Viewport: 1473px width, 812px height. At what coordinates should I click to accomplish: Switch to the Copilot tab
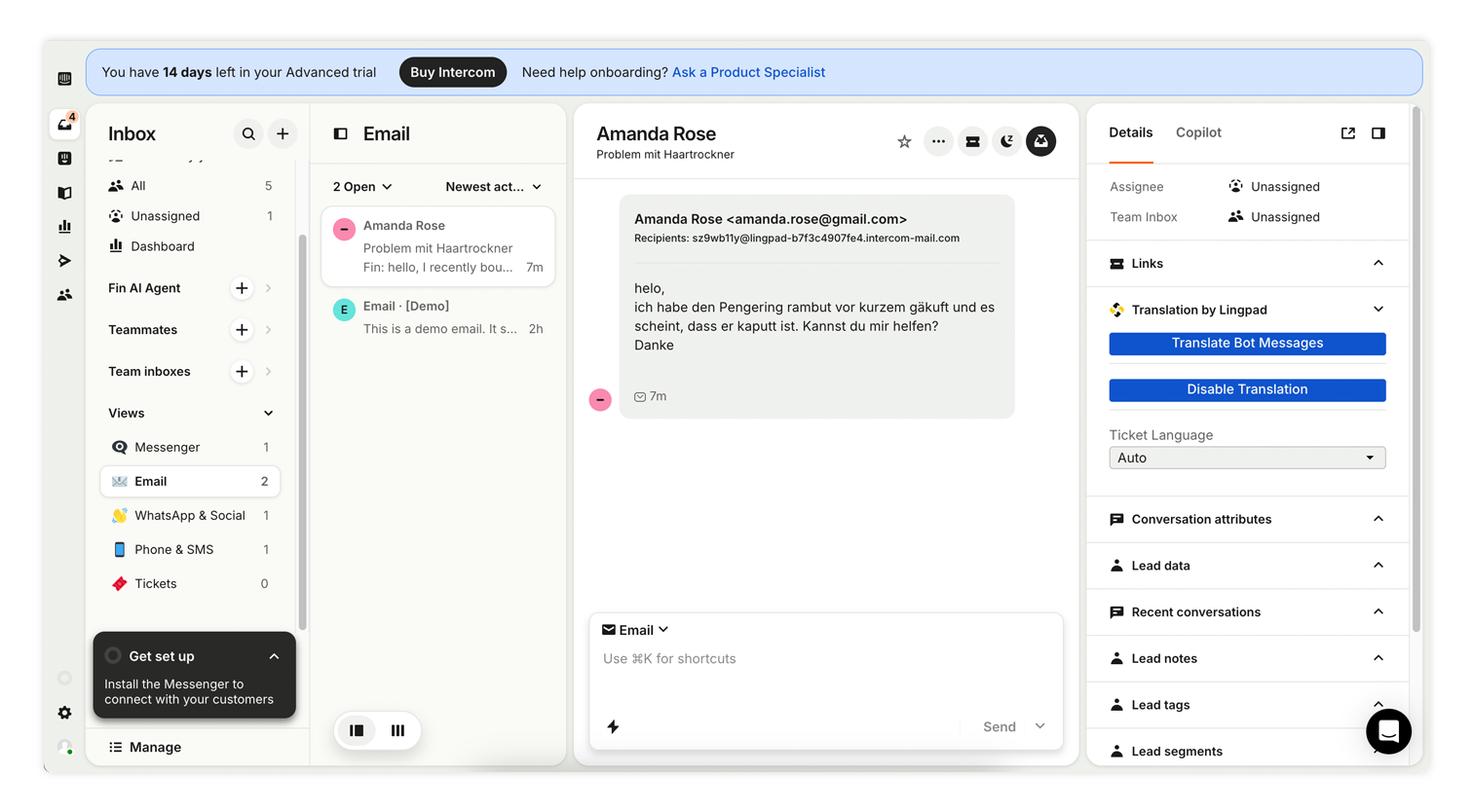click(1198, 133)
